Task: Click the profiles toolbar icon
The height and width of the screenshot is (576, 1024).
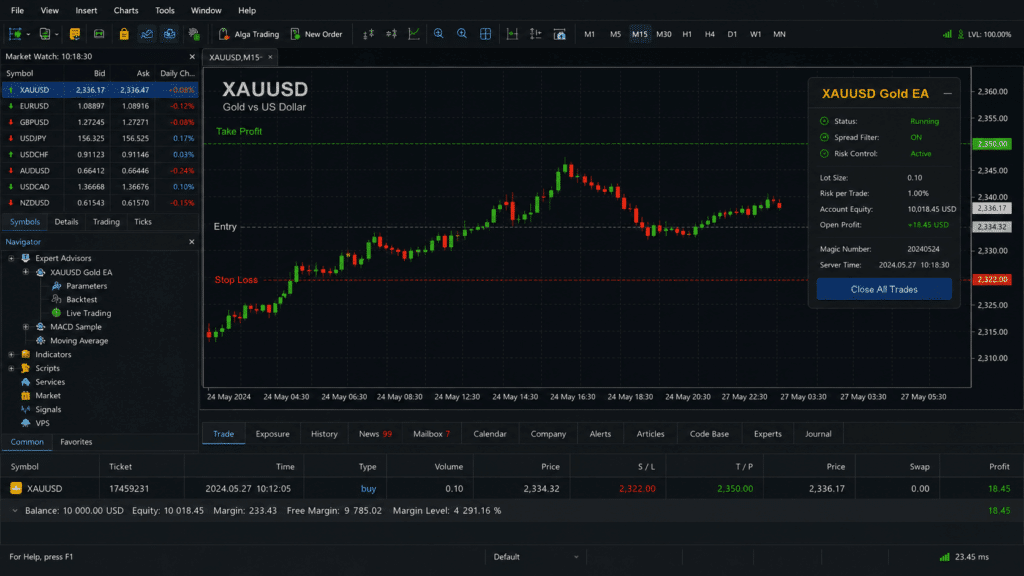Action: [x=44, y=34]
